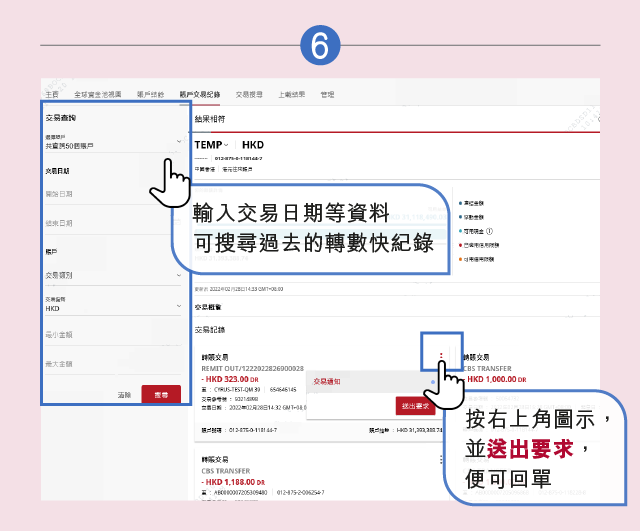
Task: Click the three-dot menu on REMIT OUT transaction
Action: (440, 356)
